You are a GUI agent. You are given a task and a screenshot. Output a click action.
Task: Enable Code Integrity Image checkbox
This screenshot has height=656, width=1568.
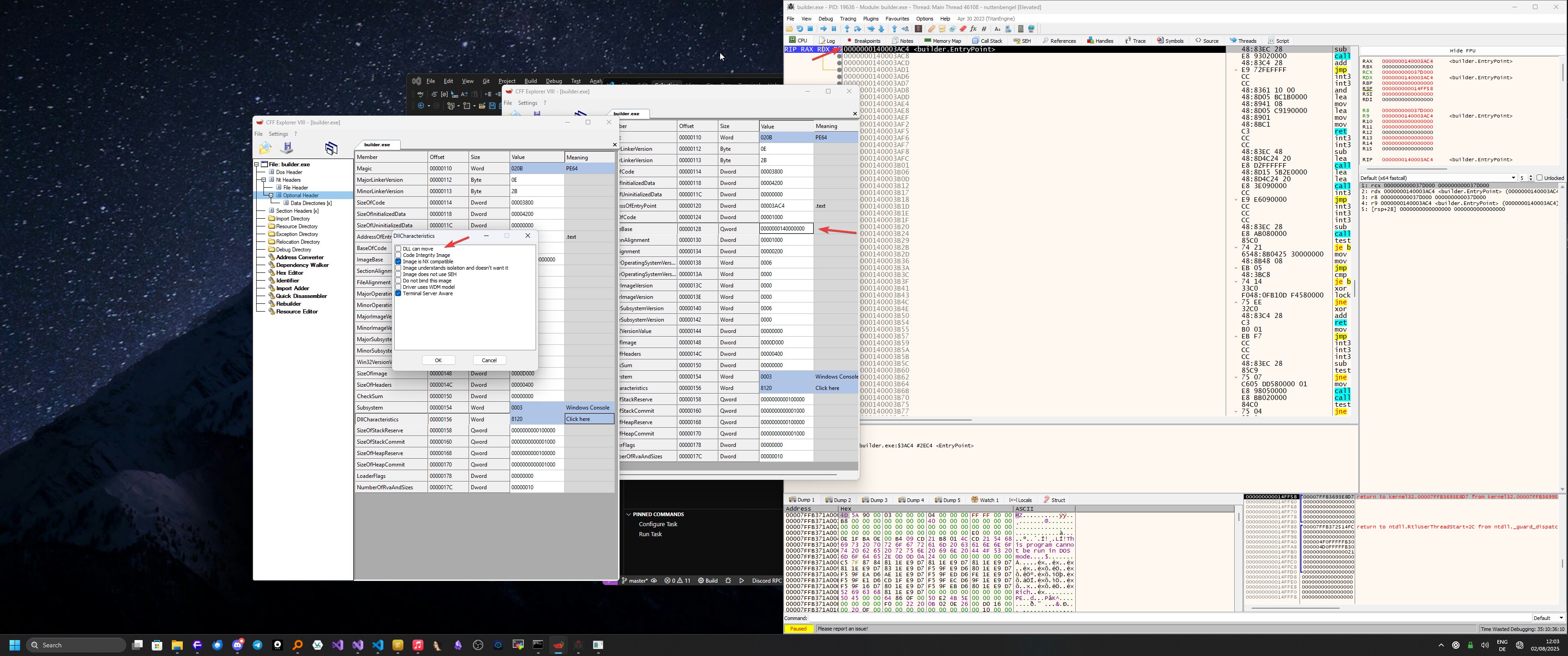(398, 255)
